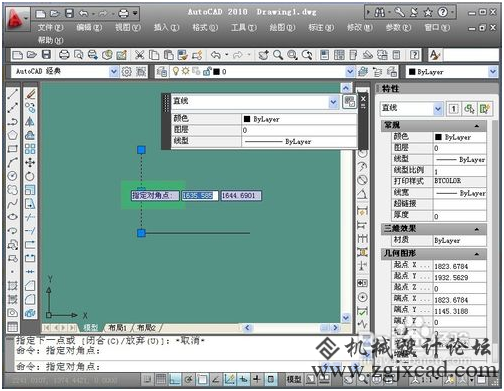Open the layer 0 dropdown list
This screenshot has height=391, width=504.
click(x=350, y=71)
